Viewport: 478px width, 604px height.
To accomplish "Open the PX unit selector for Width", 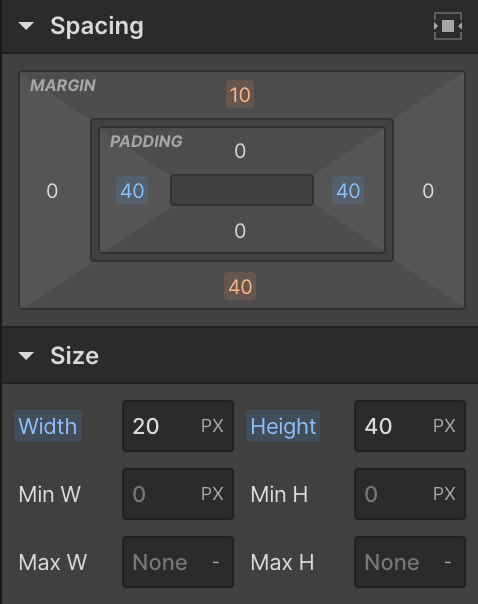I will 212,426.
